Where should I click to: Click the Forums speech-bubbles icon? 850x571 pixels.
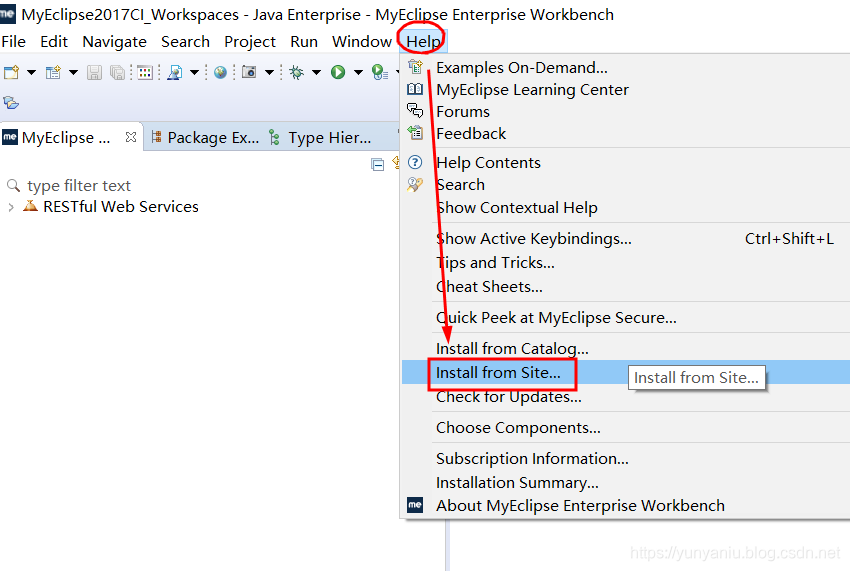(415, 111)
